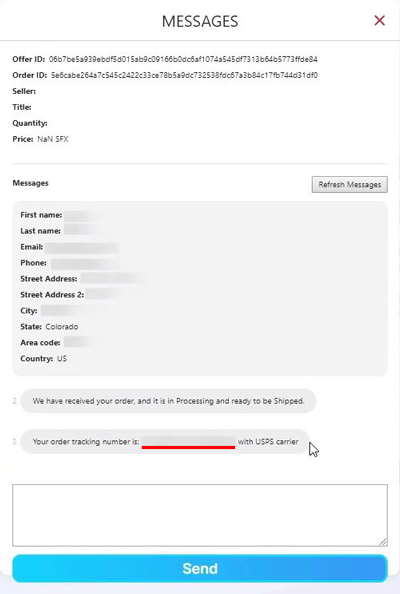Click the blurred Email value

pos(82,248)
